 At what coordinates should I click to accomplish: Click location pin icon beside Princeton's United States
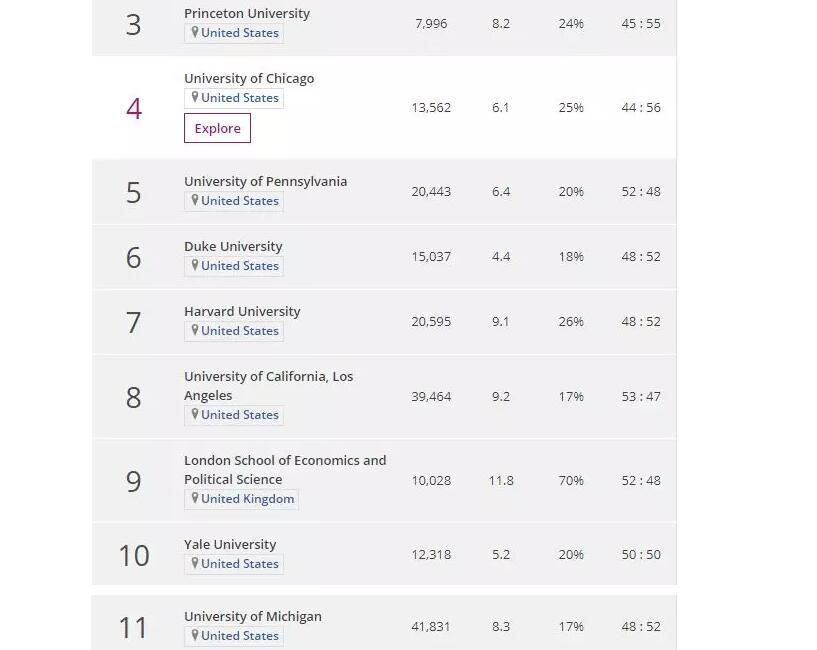[x=195, y=33]
